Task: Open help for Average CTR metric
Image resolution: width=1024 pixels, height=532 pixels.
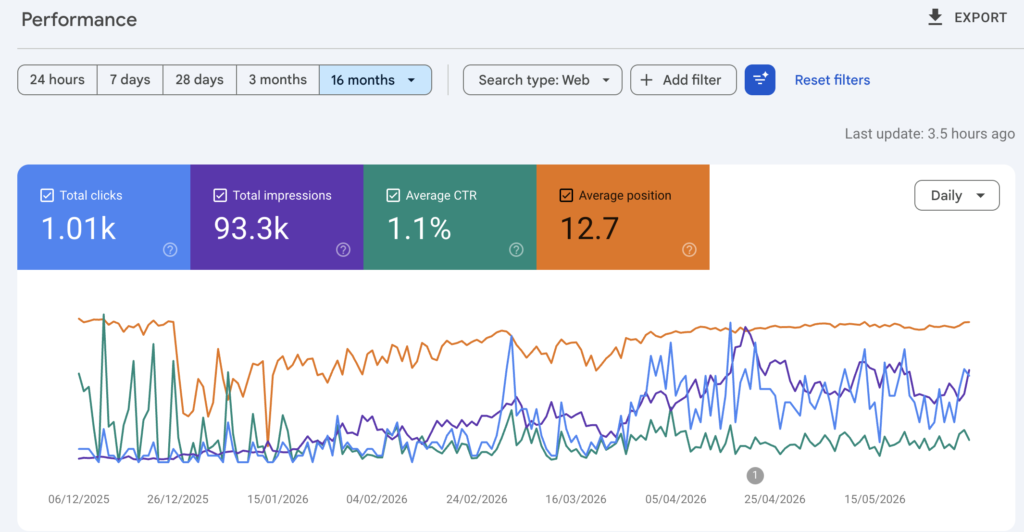Action: pyautogui.click(x=516, y=249)
